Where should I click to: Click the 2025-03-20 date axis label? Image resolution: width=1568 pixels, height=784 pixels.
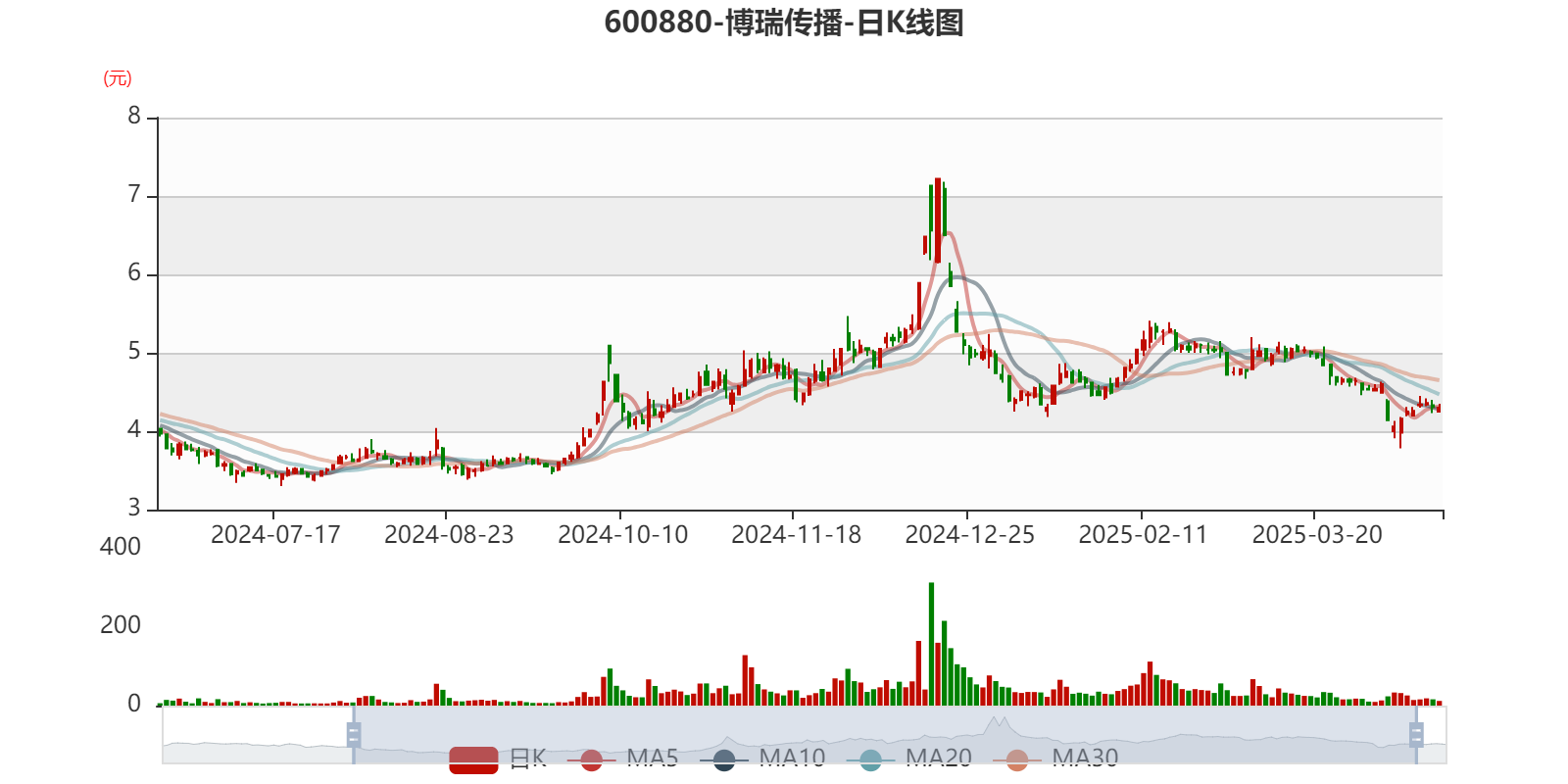[x=1317, y=535]
